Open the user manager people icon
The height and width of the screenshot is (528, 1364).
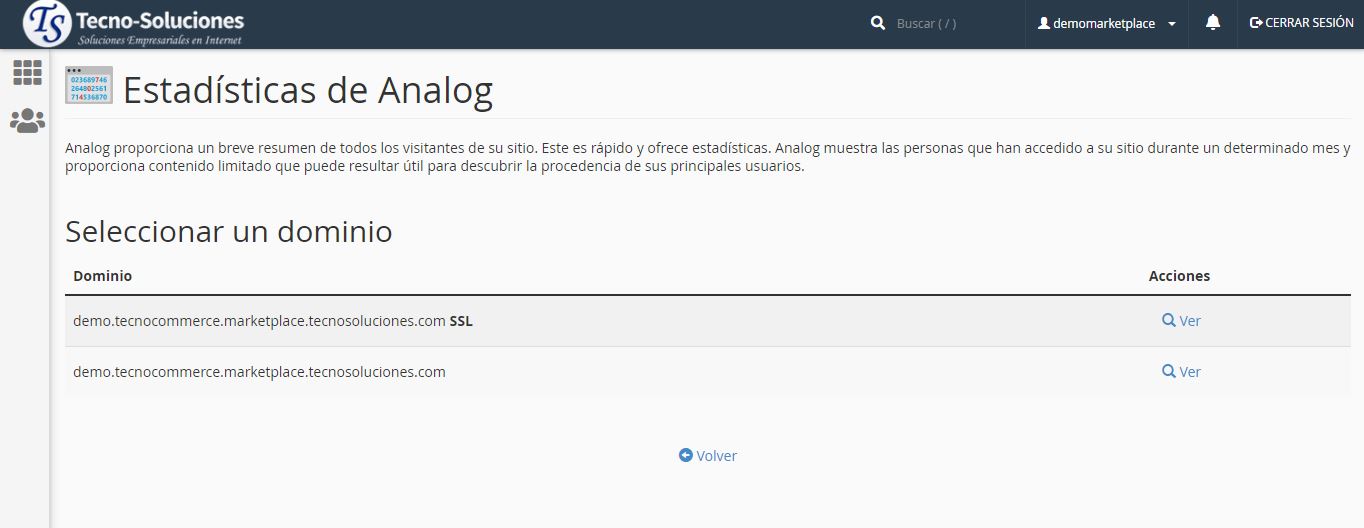27,121
